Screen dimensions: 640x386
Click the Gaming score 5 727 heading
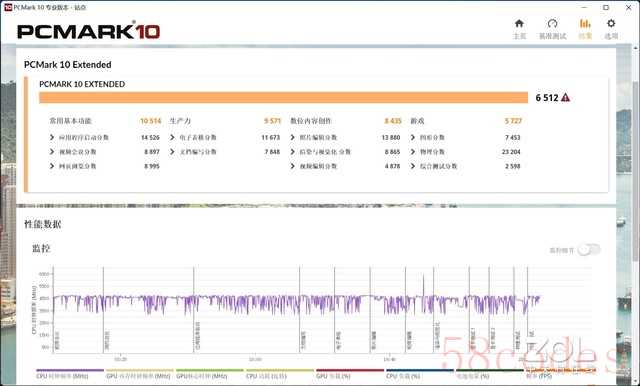(466, 121)
